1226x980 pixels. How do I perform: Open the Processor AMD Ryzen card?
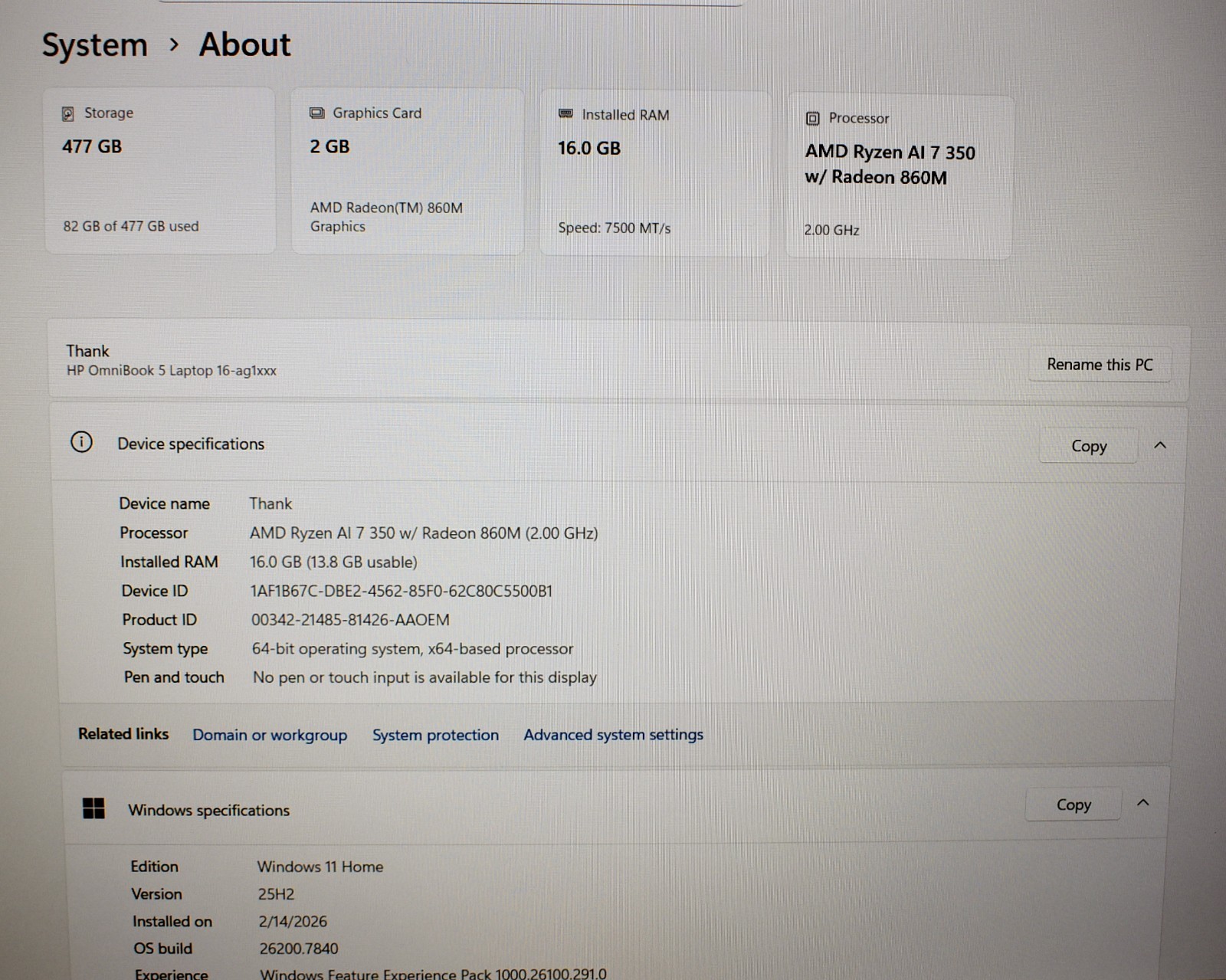click(899, 176)
